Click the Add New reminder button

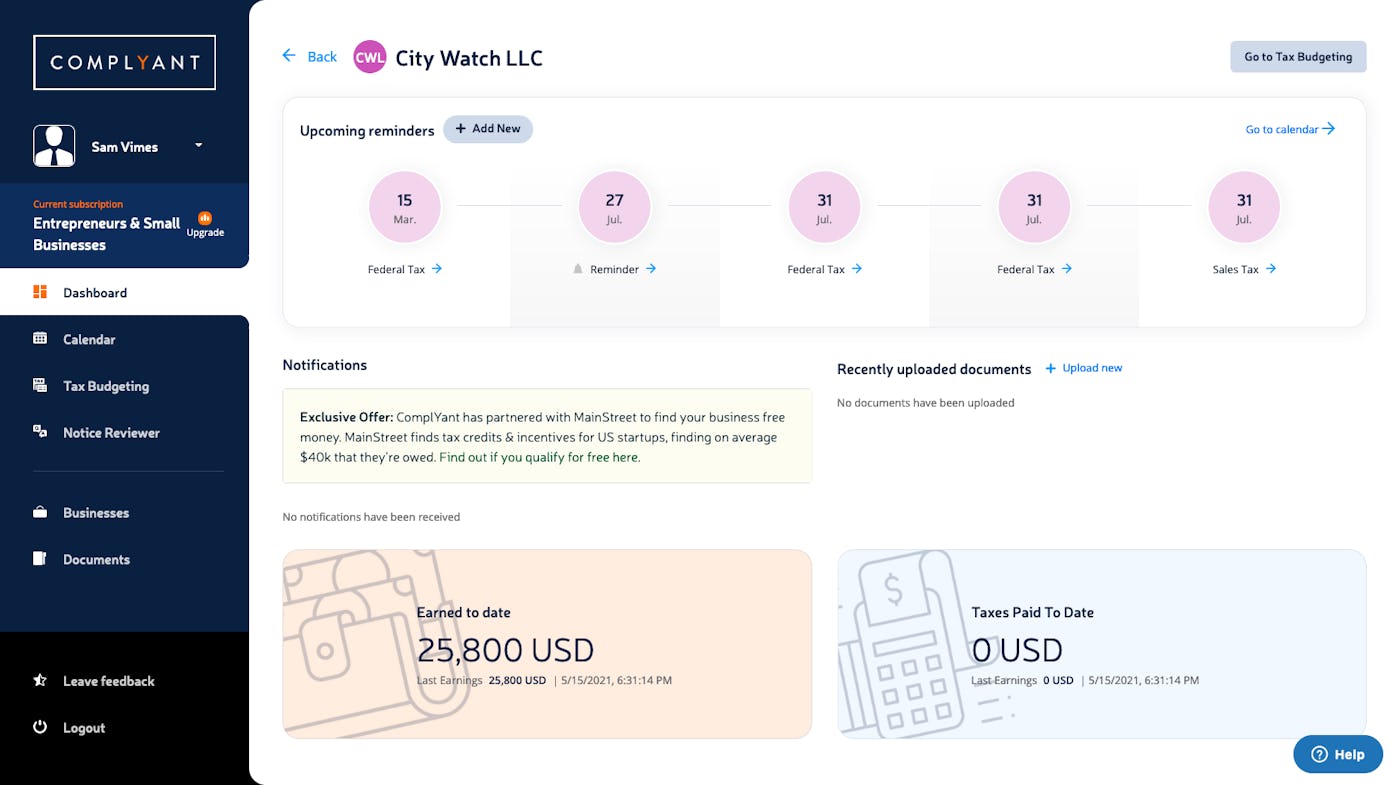tap(488, 129)
